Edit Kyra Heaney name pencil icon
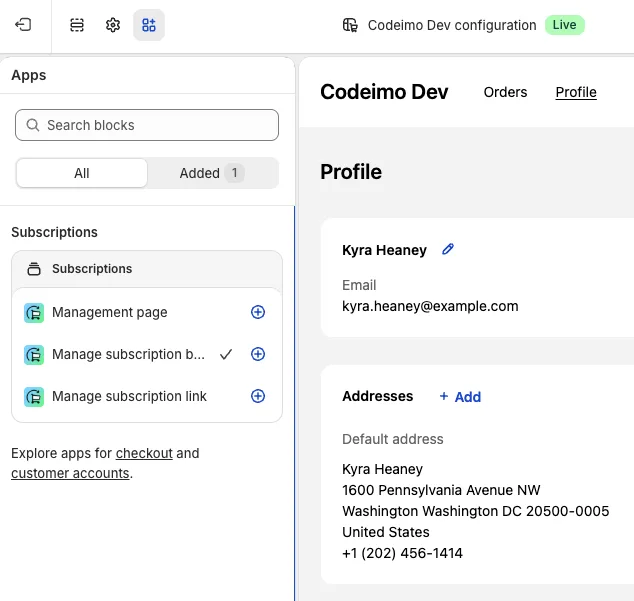Image resolution: width=634 pixels, height=601 pixels. (x=448, y=249)
